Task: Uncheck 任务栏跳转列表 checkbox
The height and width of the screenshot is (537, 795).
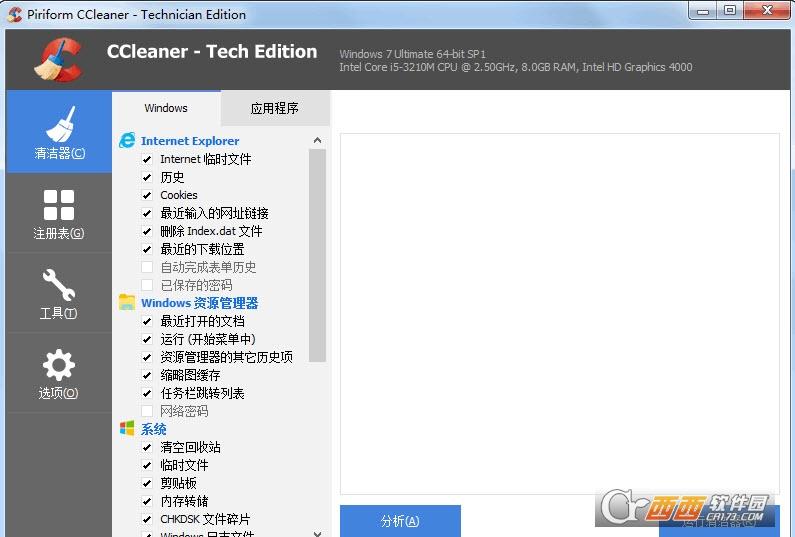Action: click(x=147, y=393)
